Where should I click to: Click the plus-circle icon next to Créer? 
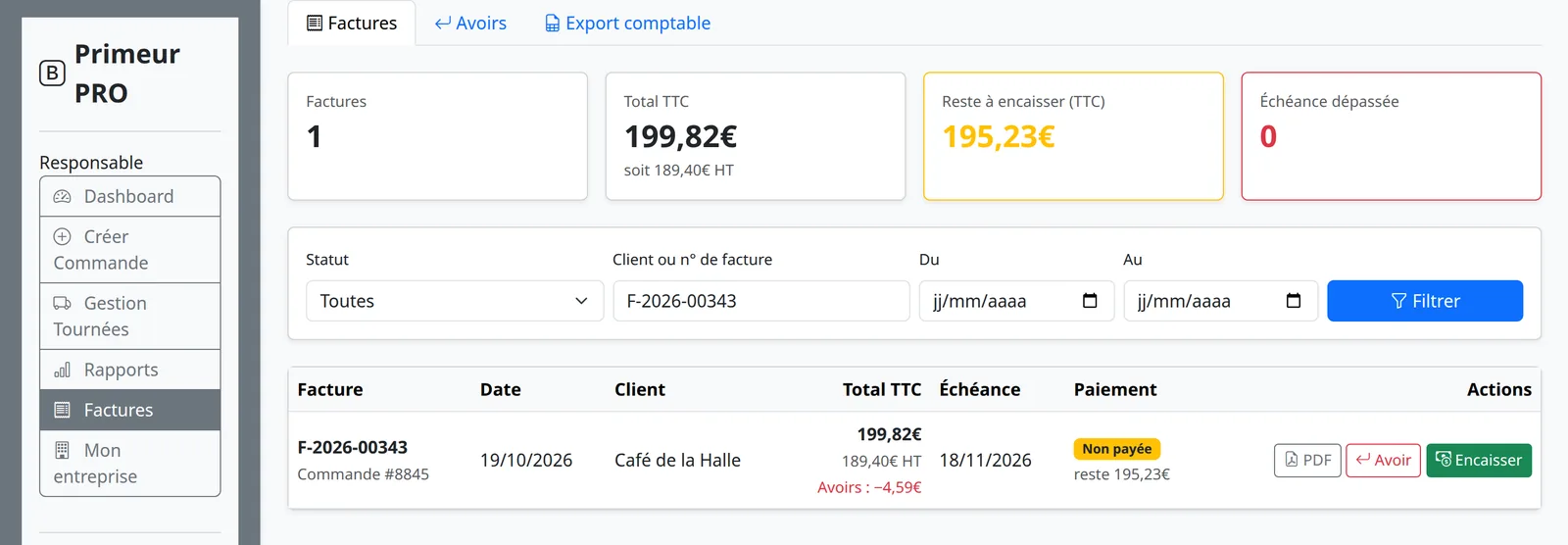(x=63, y=236)
